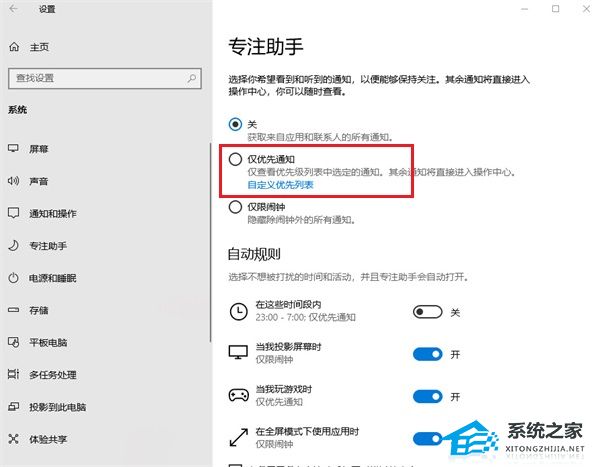Open 在全屏模式下使用应用时 rule text
Screen dimensions: 600x467
[307, 432]
